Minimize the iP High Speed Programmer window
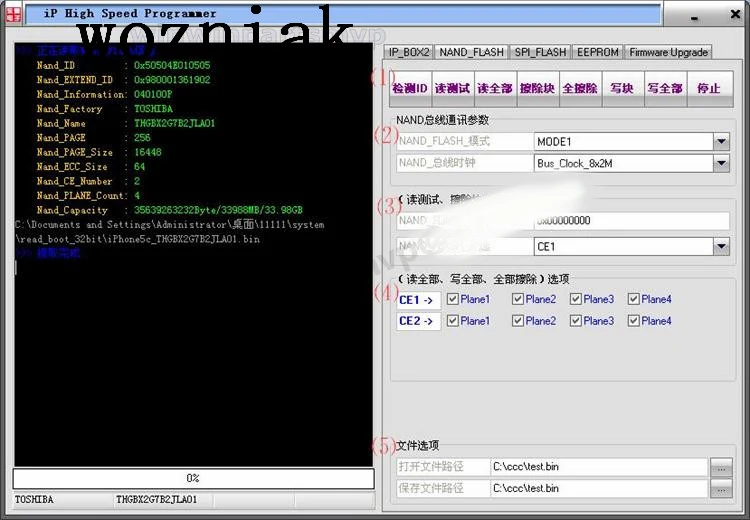750x520 pixels. pyautogui.click(x=695, y=17)
